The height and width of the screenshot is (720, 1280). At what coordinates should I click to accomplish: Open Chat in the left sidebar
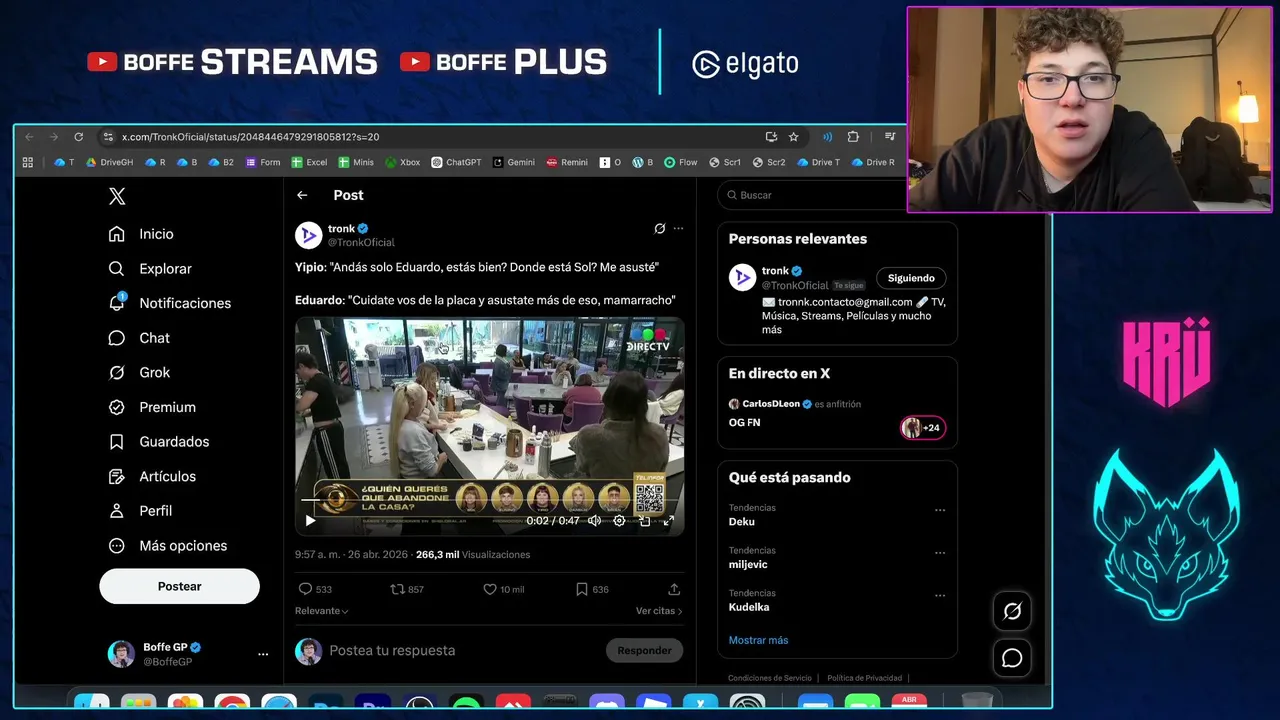pos(139,338)
